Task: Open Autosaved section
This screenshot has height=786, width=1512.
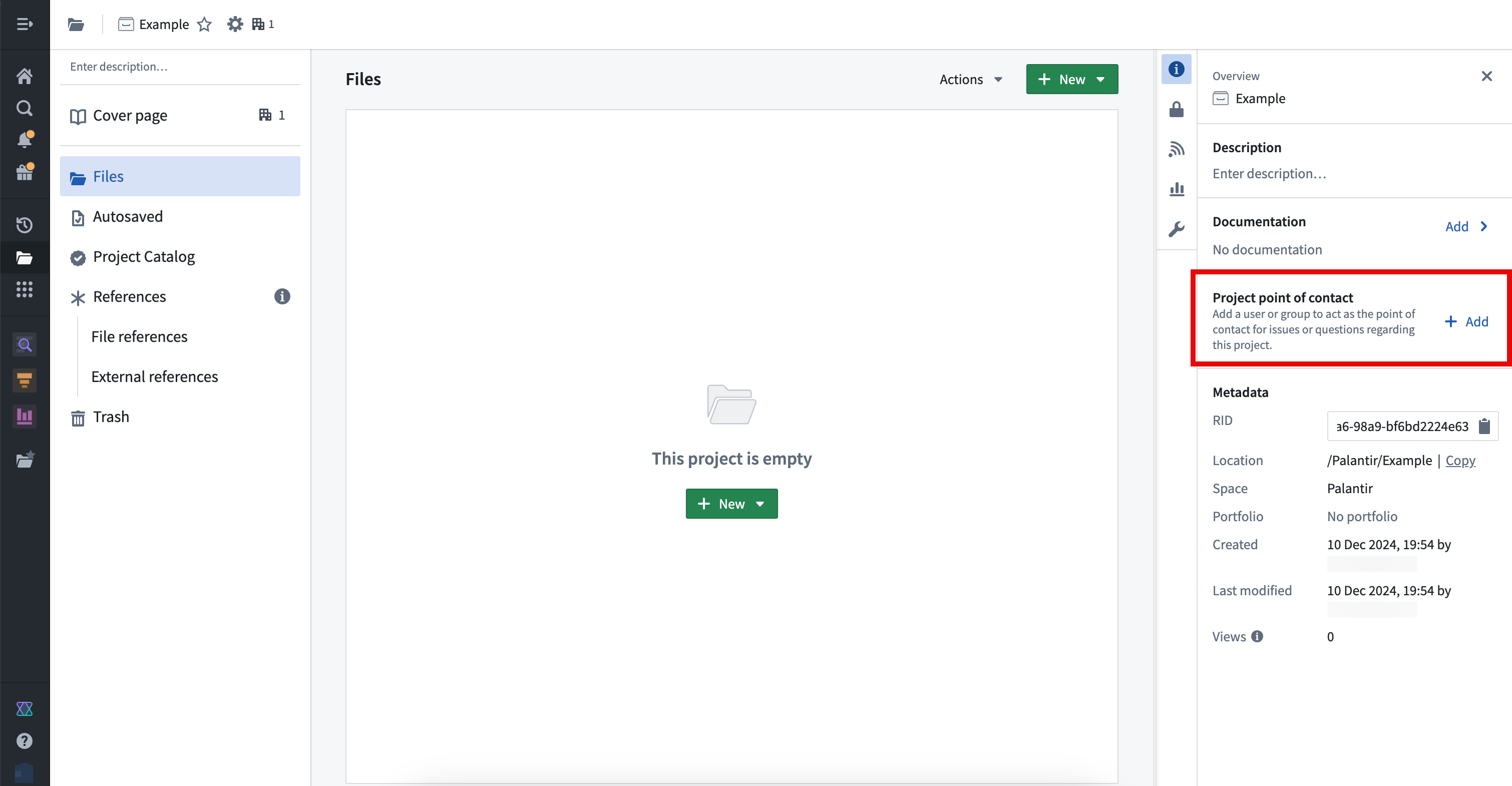Action: tap(180, 217)
